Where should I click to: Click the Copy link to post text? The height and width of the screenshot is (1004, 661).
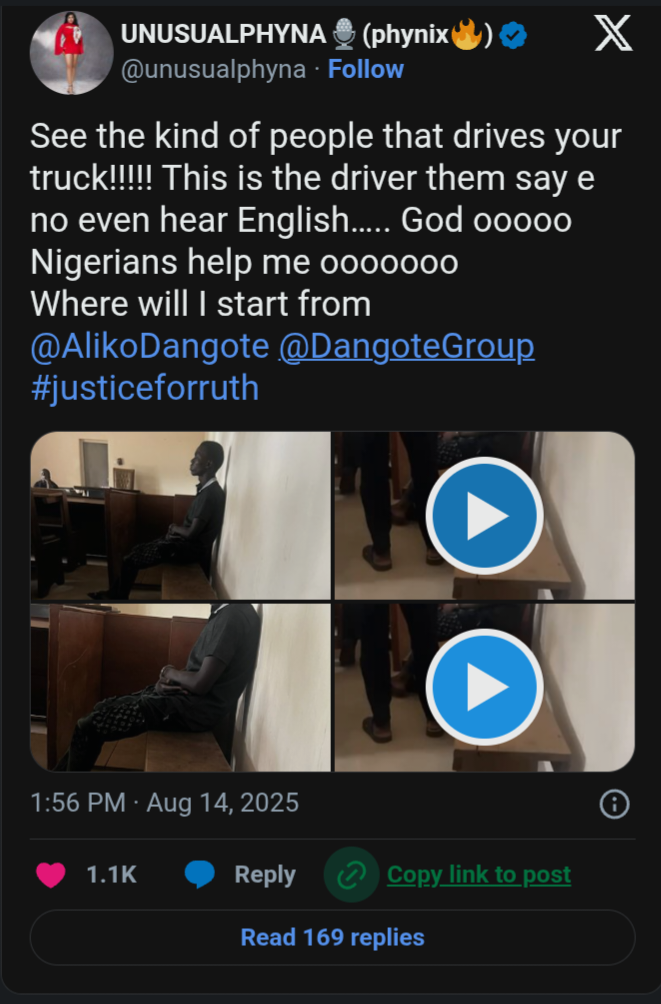pos(479,874)
